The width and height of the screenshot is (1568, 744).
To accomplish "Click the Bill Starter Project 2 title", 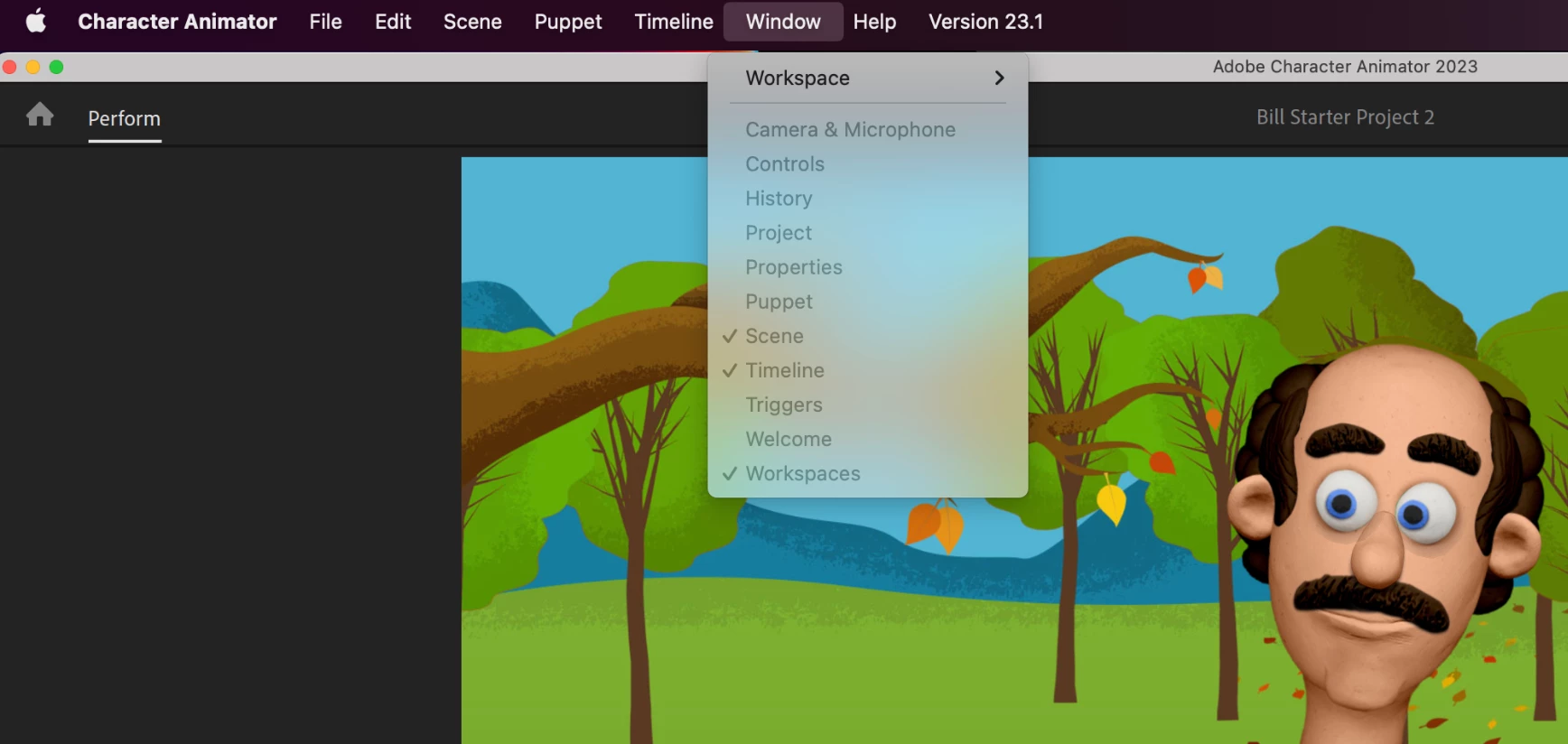I will pos(1345,116).
